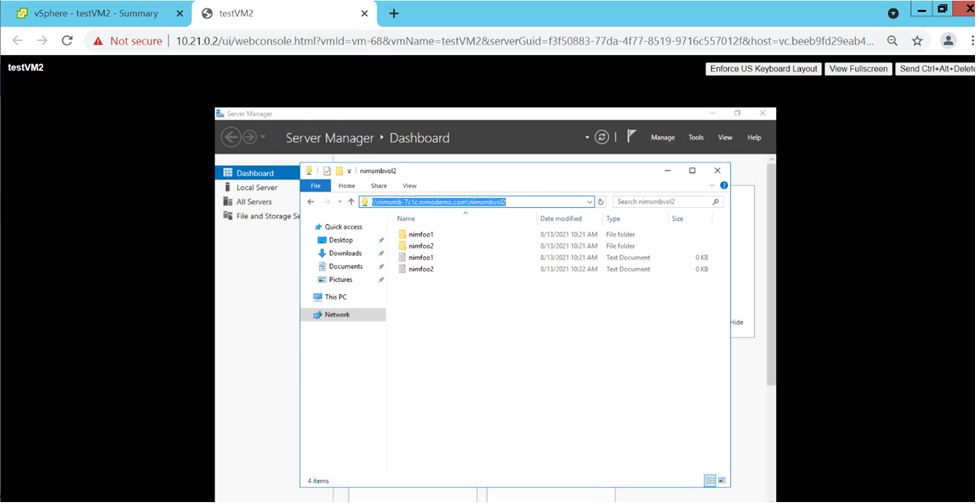
Task: Sort files by the Name column header
Action: [x=406, y=219]
